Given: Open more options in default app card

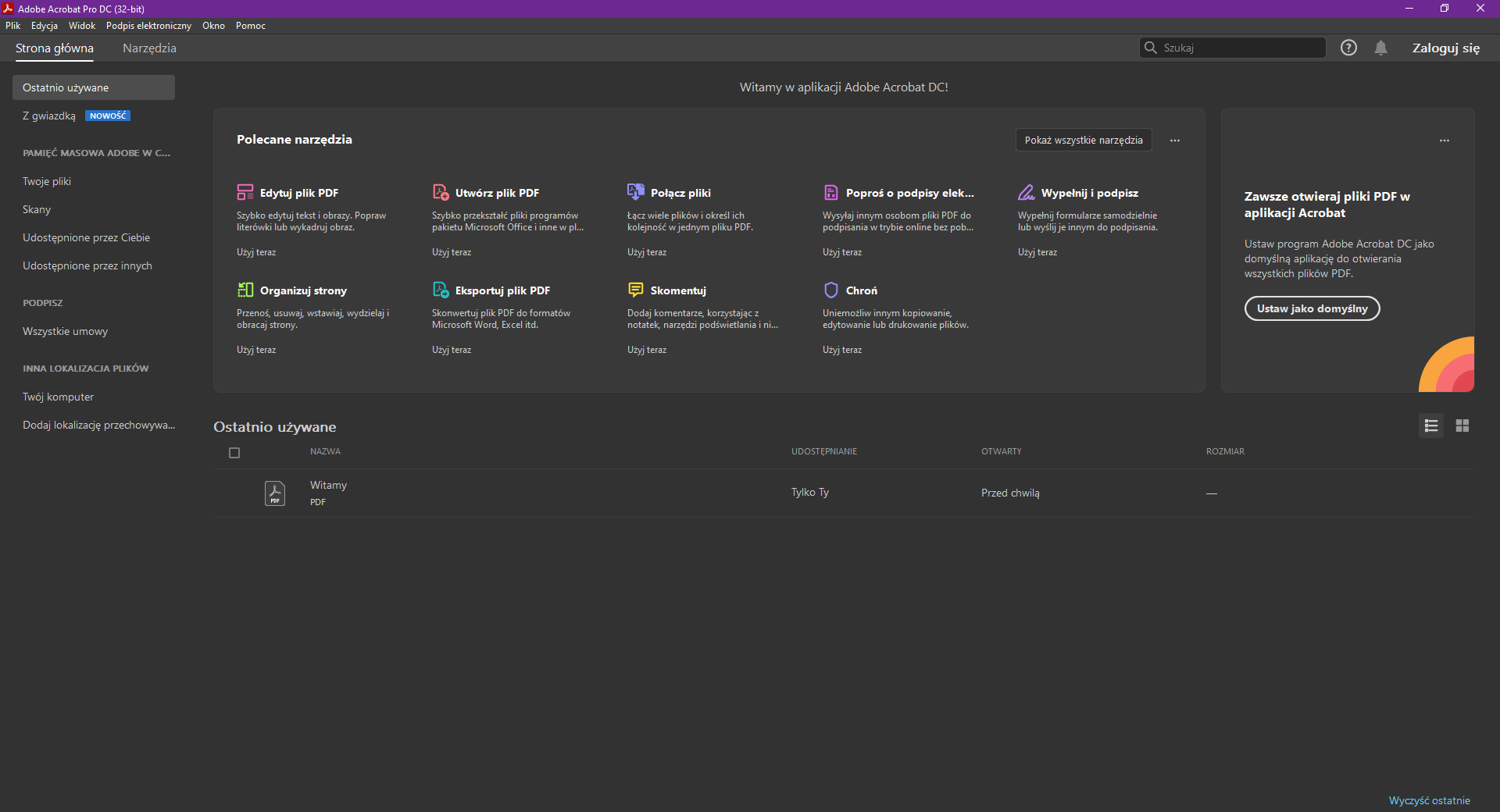Looking at the screenshot, I should 1445,141.
